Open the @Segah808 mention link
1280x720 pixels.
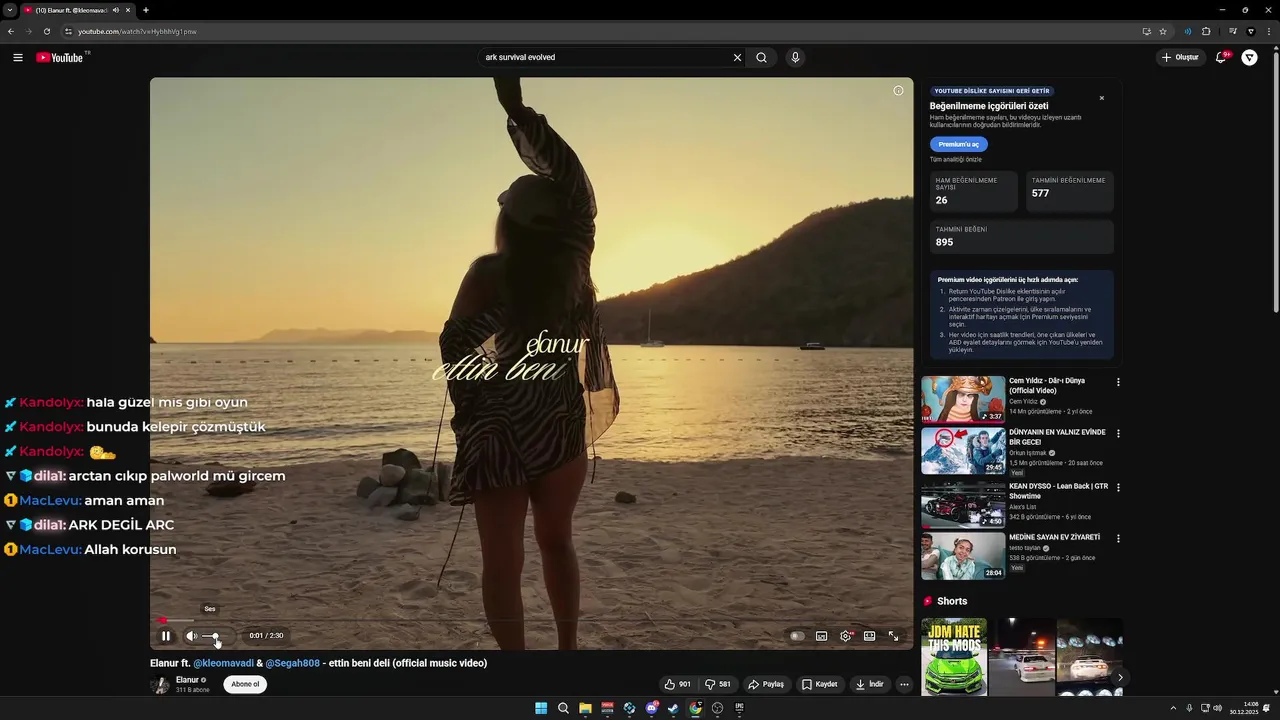(x=293, y=663)
